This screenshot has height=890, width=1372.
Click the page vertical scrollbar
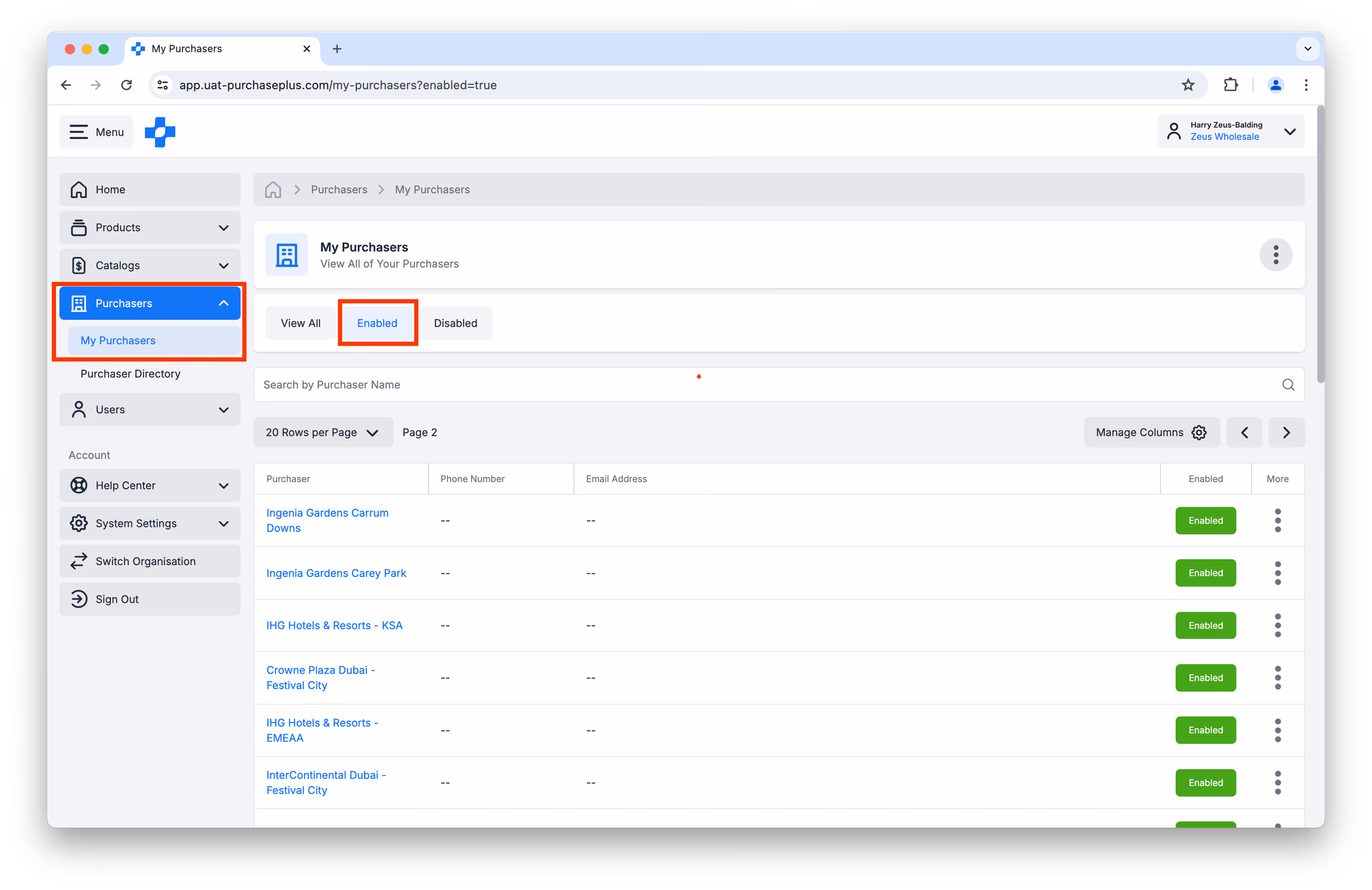(x=1320, y=245)
